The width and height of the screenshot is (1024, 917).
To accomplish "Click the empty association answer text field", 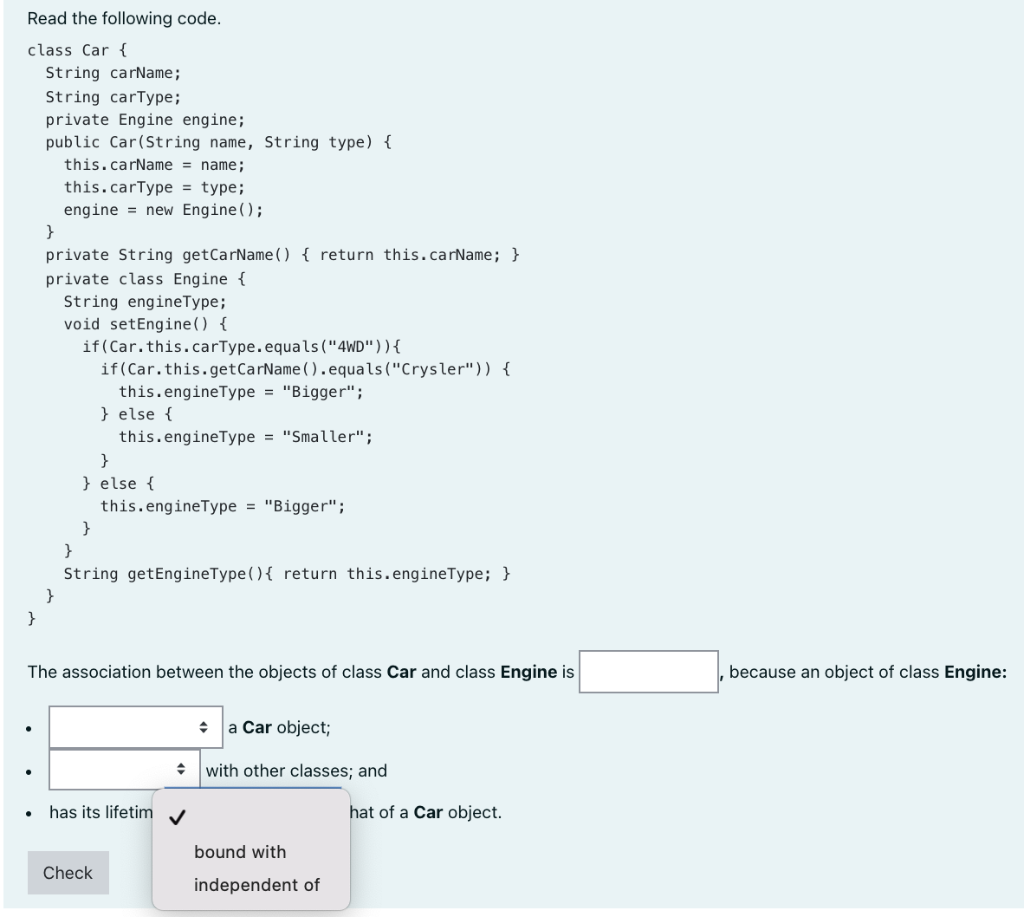I will pos(646,672).
